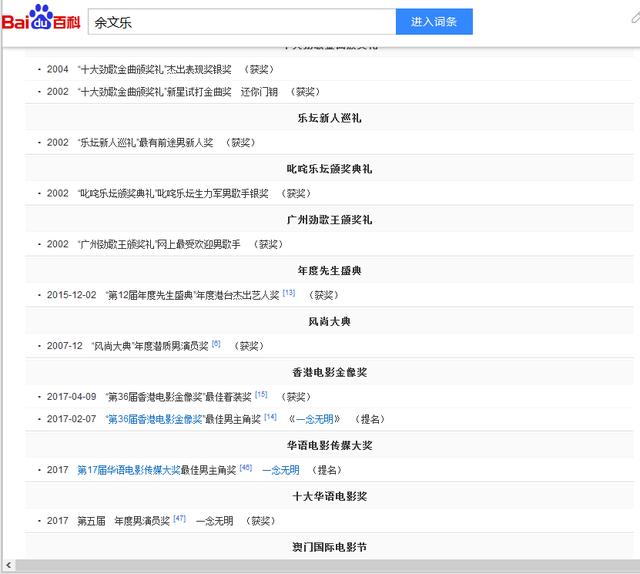This screenshot has width=640, height=574.
Task: Open the 第36届香港电影金像奖 link in 2017-02-07 row
Action: coord(155,419)
